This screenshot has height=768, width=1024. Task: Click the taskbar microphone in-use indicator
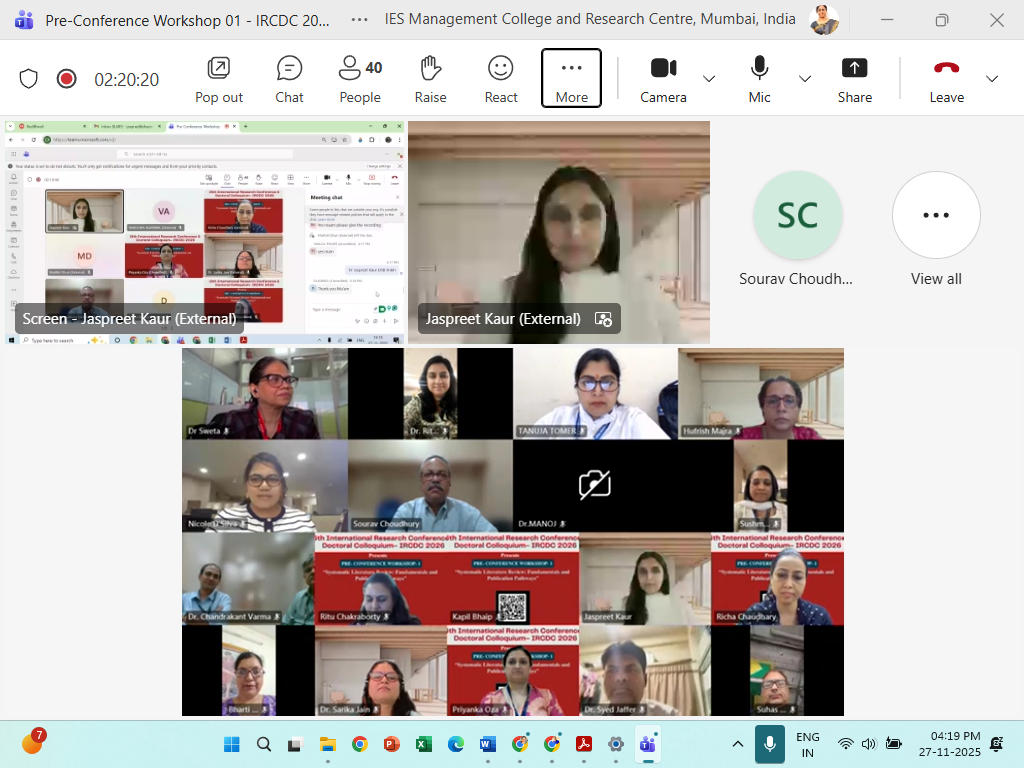[770, 744]
